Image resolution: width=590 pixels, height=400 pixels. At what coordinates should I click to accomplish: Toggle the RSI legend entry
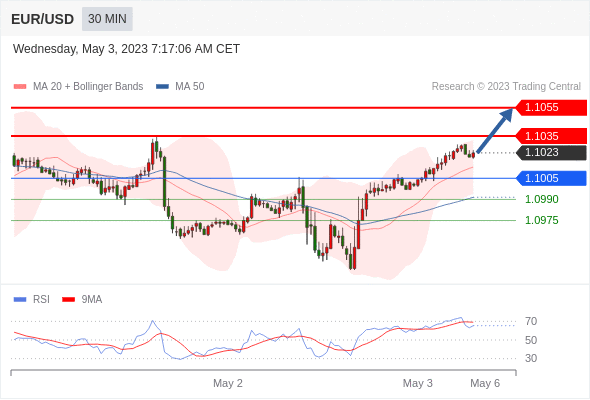[32, 300]
